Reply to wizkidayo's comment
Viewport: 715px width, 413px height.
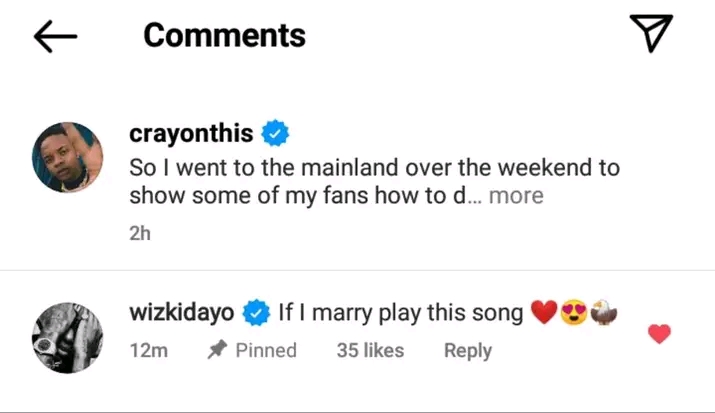click(468, 350)
